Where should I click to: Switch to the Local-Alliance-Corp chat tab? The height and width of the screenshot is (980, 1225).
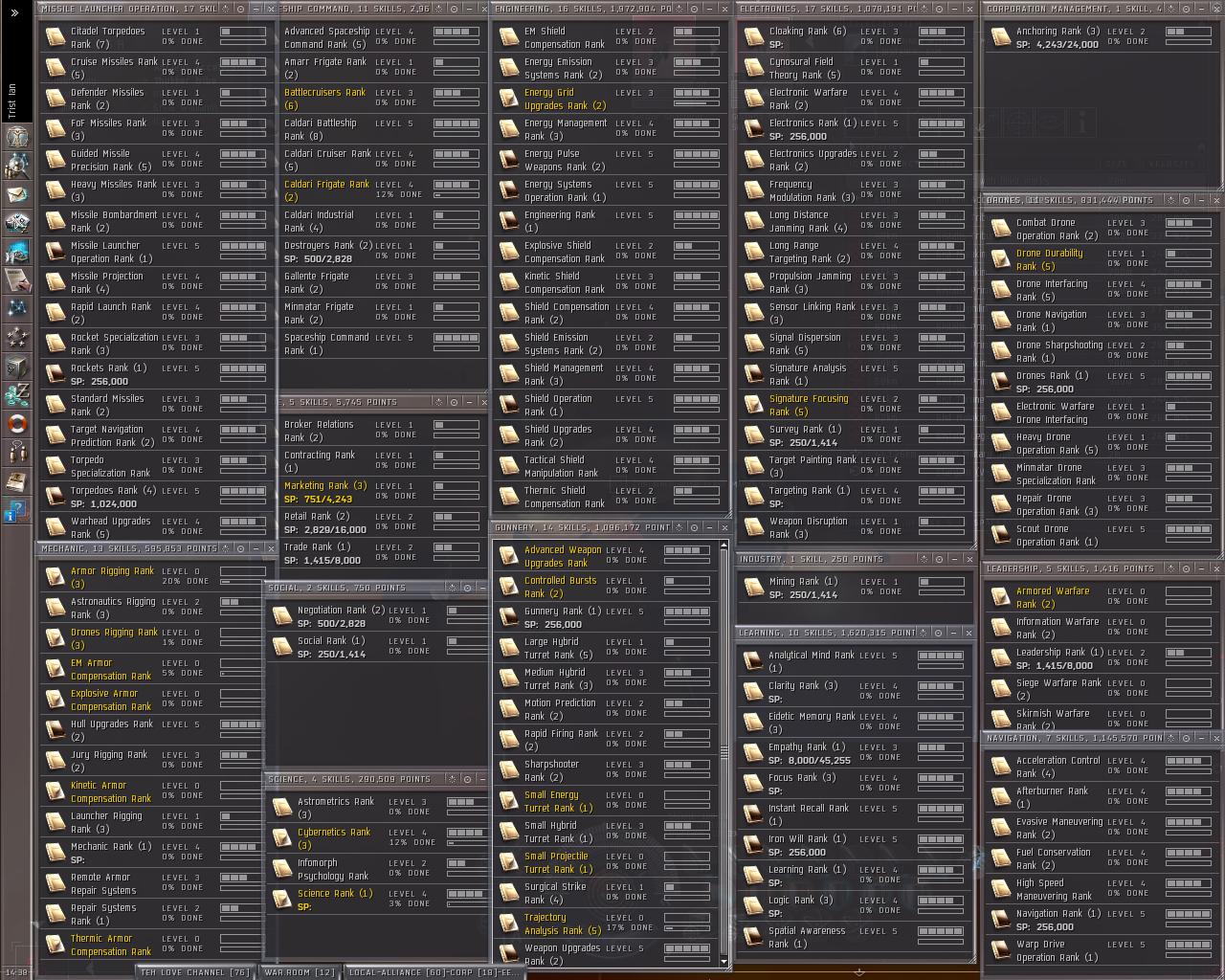tap(434, 972)
